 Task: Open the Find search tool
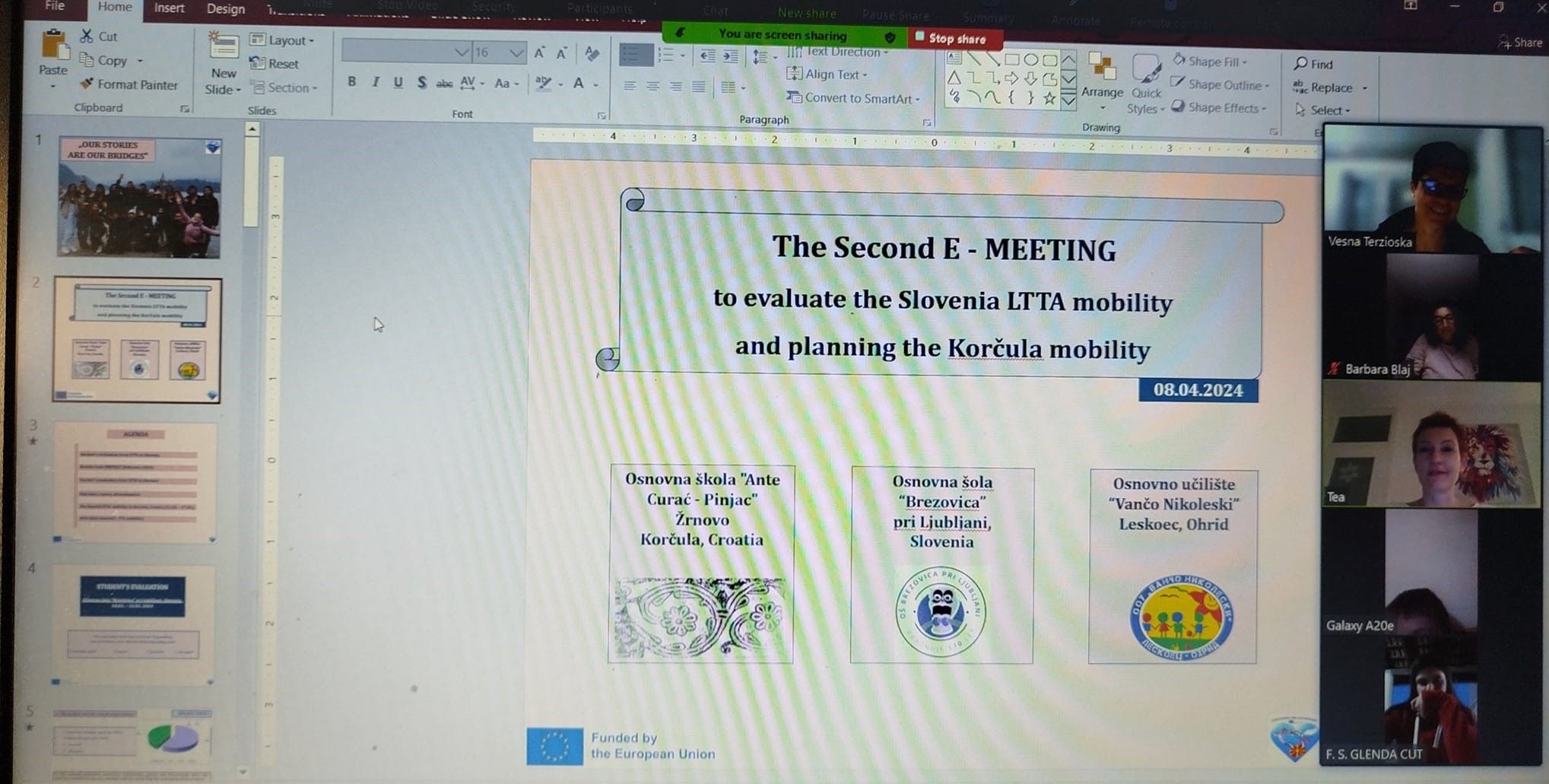coord(1313,64)
